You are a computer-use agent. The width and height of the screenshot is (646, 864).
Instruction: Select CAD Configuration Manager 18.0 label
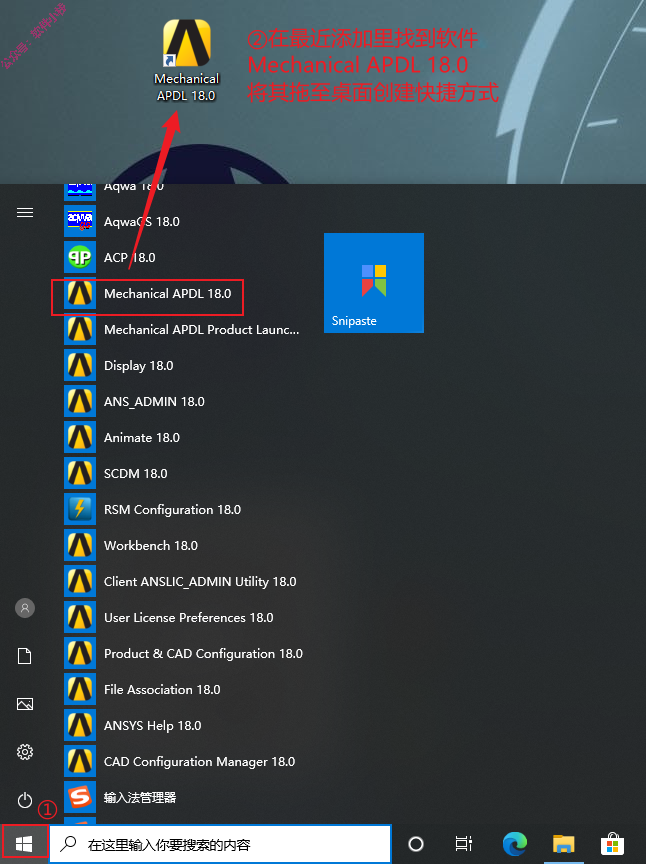pos(200,762)
